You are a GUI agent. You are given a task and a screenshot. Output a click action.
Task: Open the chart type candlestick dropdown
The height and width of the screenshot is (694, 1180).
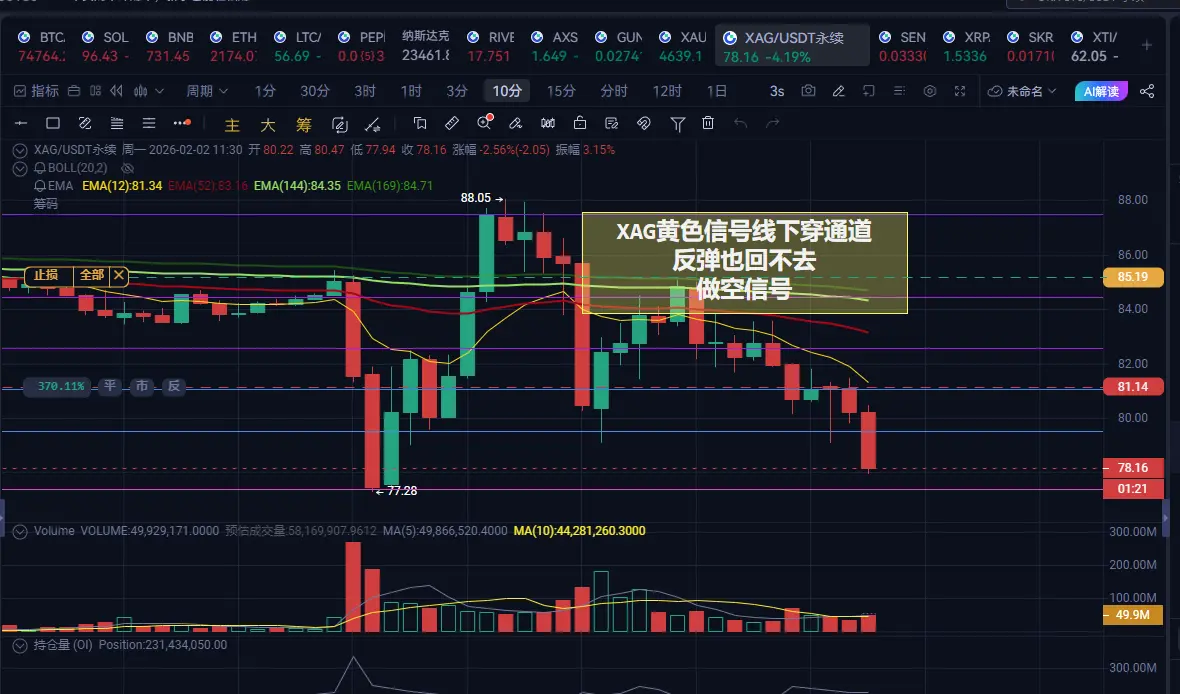pos(148,91)
